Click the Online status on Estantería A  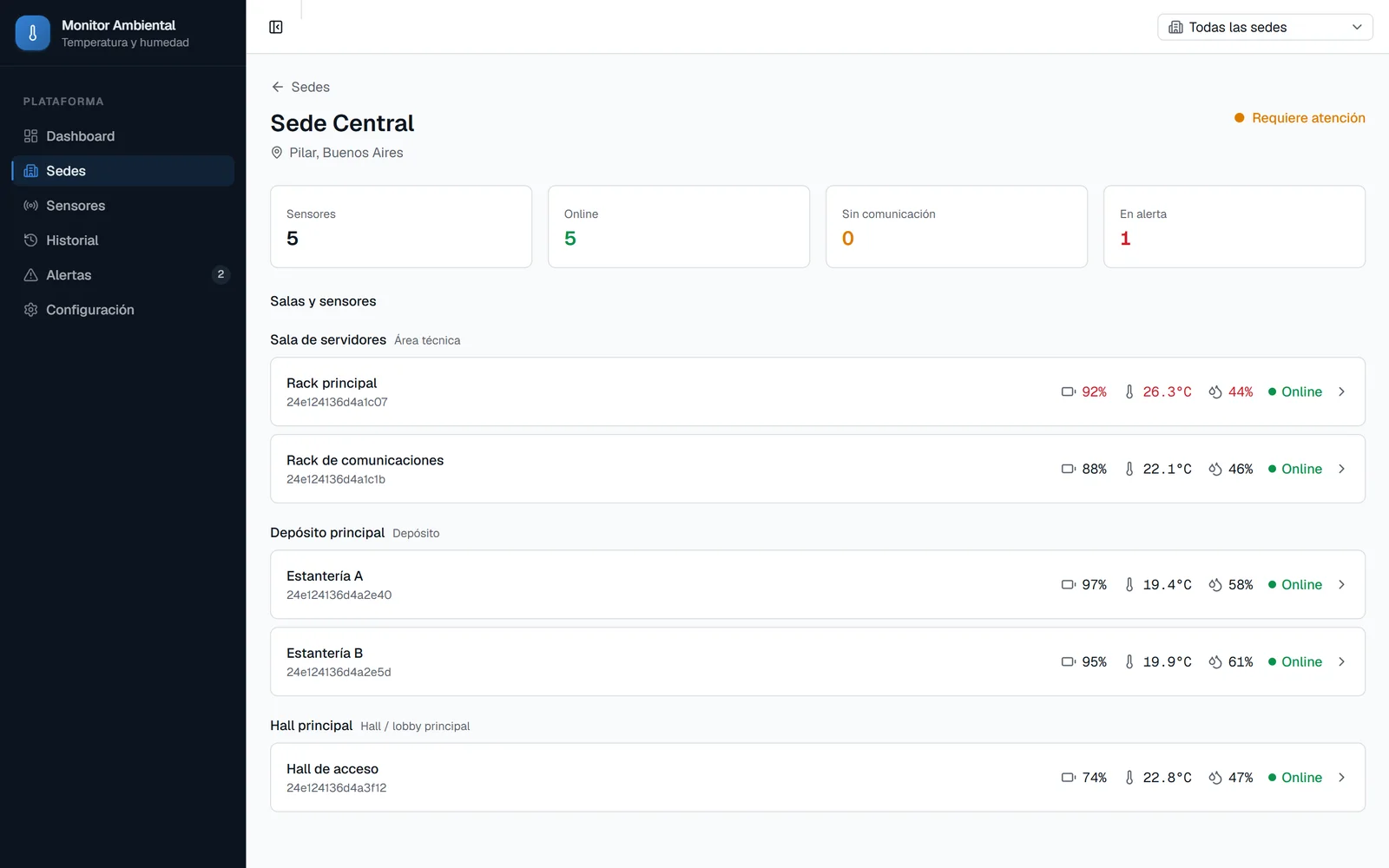click(1295, 584)
